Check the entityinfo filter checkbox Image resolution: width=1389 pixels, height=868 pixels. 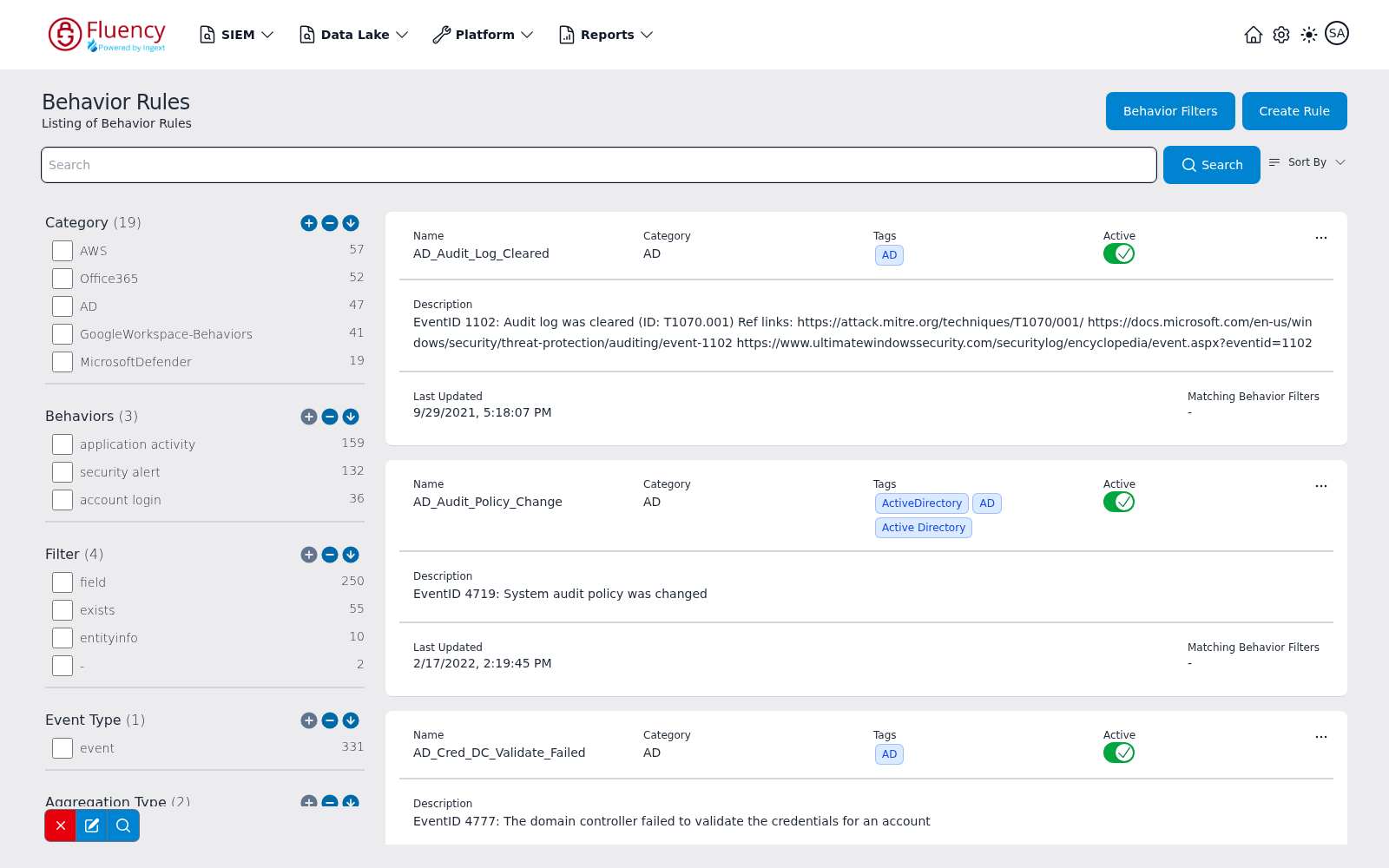pyautogui.click(x=63, y=638)
